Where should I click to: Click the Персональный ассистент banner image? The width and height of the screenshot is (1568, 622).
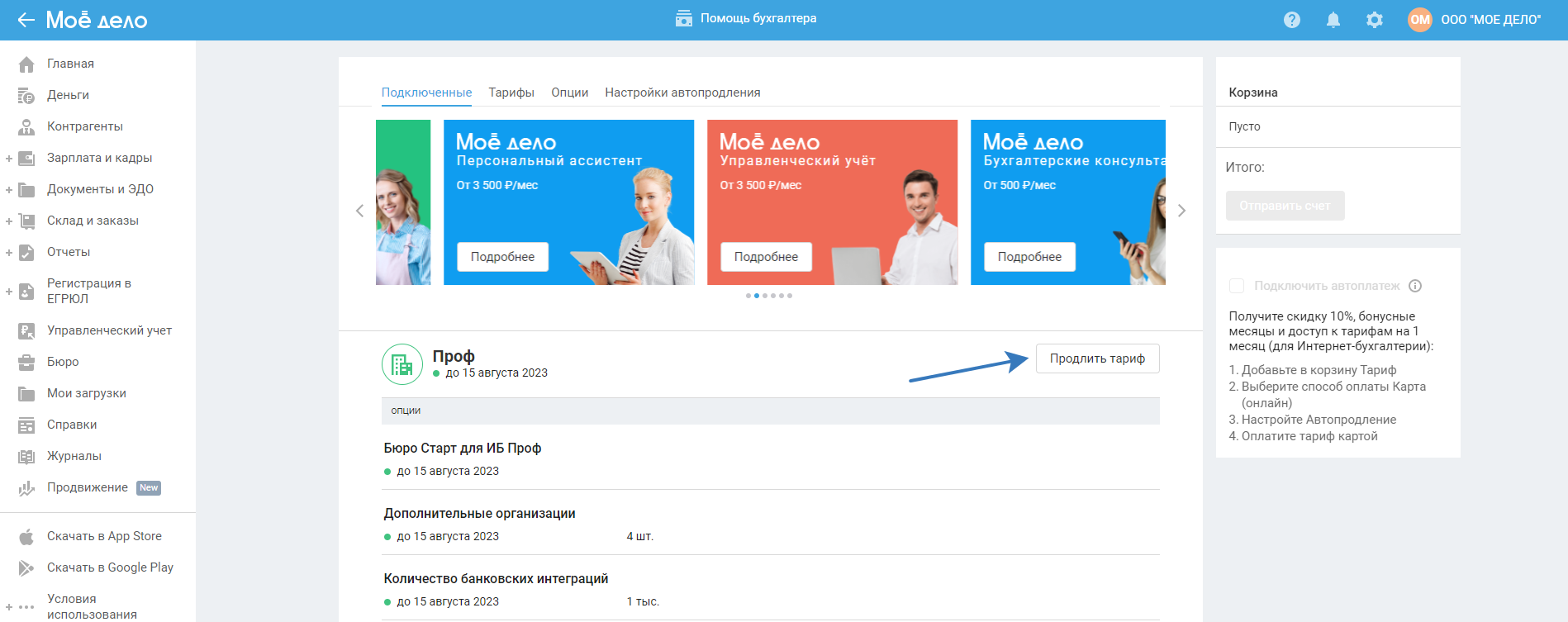click(568, 202)
